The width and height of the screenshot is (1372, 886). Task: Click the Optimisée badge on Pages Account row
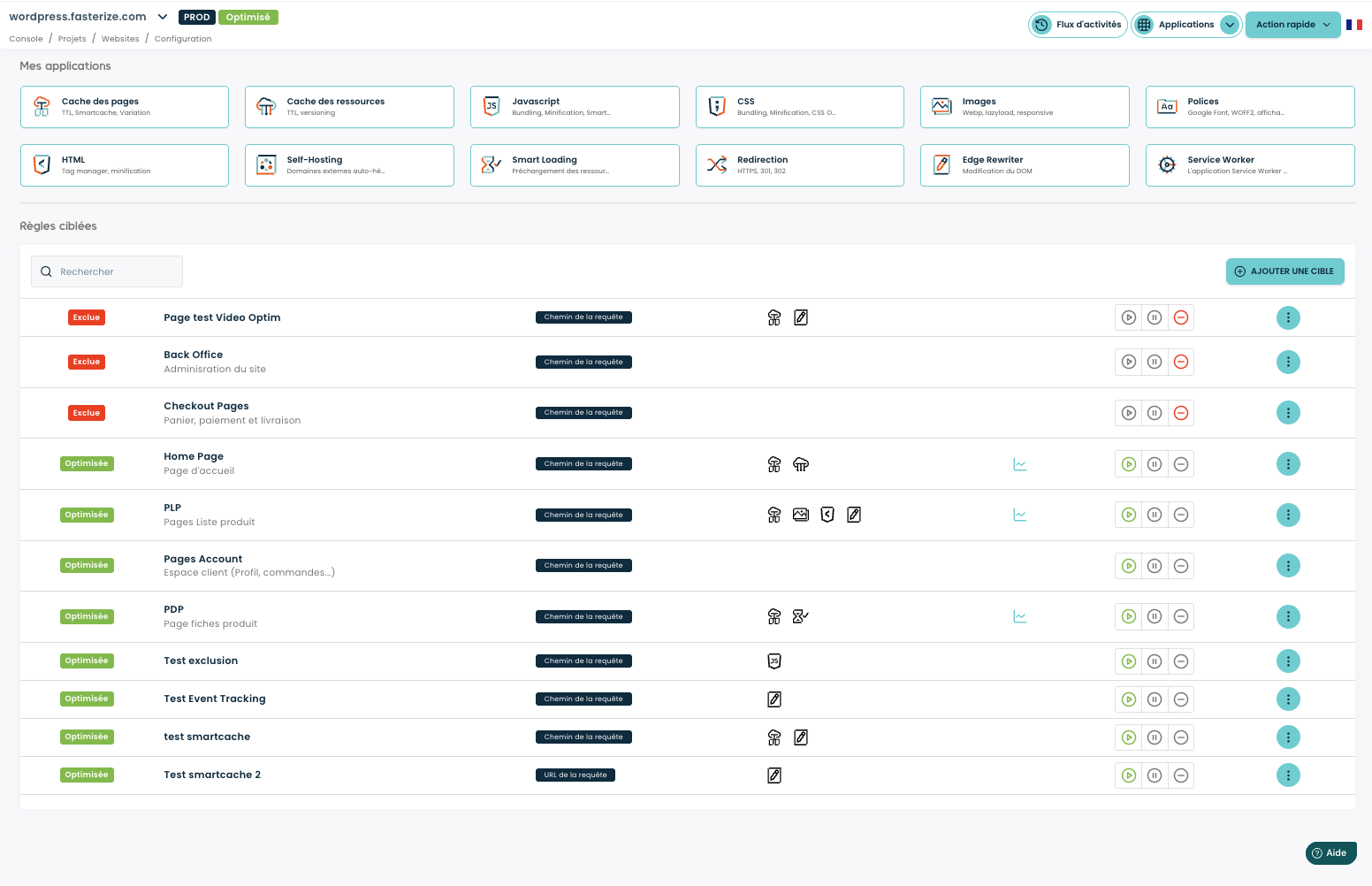87,566
